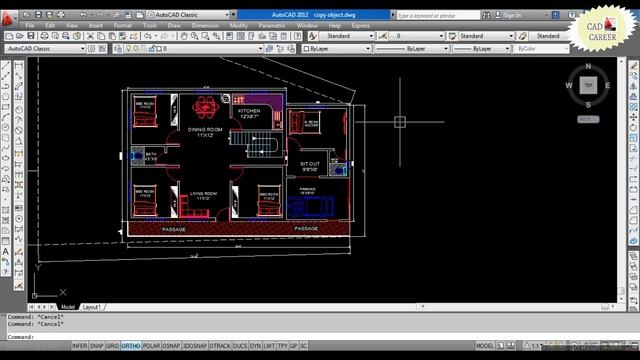640x360 pixels.
Task: Click the Command line input area
Action: click(322, 337)
